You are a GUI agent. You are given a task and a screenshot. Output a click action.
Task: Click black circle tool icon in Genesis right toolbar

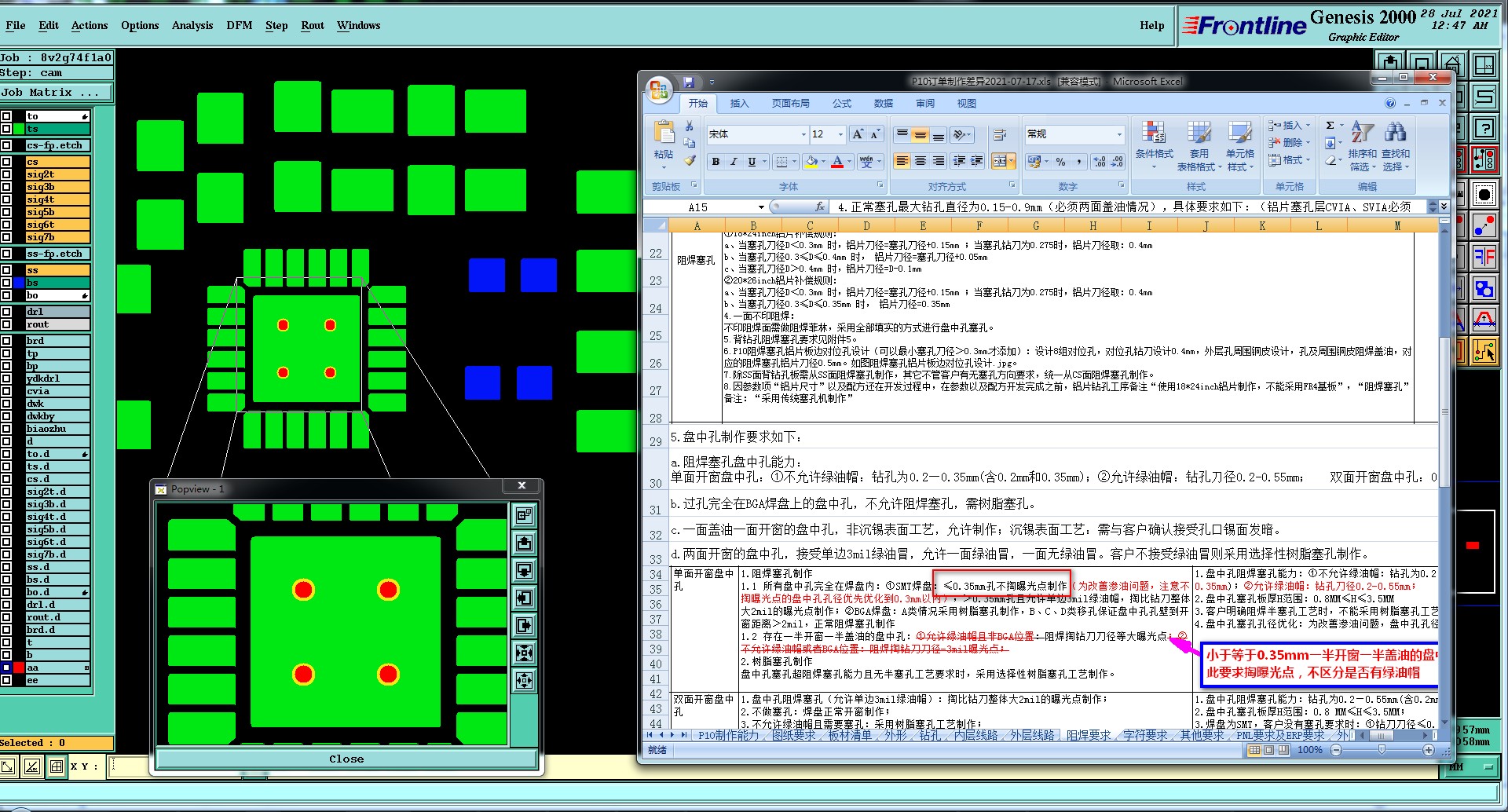[1484, 194]
